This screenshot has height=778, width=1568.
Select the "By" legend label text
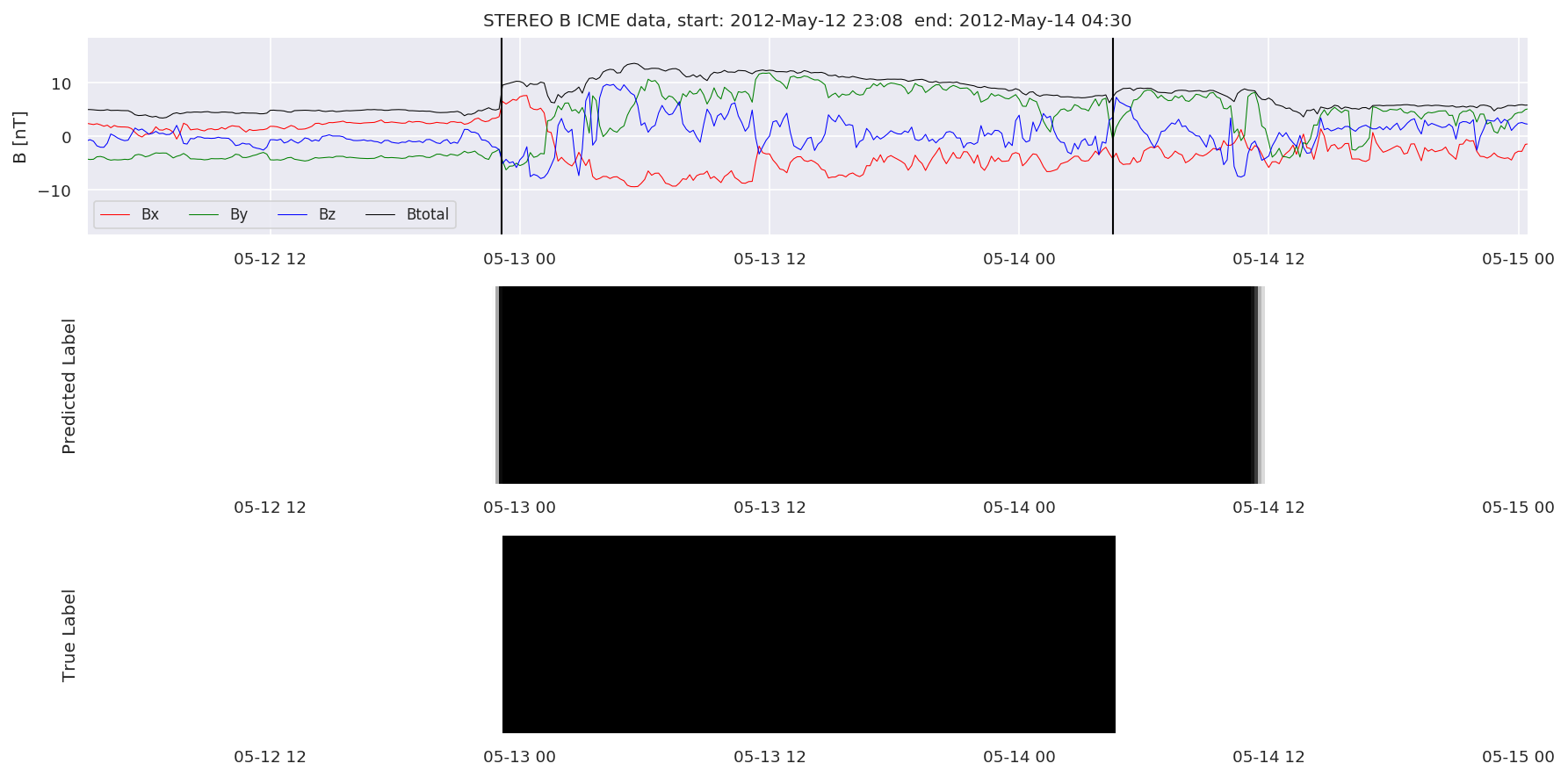239,215
